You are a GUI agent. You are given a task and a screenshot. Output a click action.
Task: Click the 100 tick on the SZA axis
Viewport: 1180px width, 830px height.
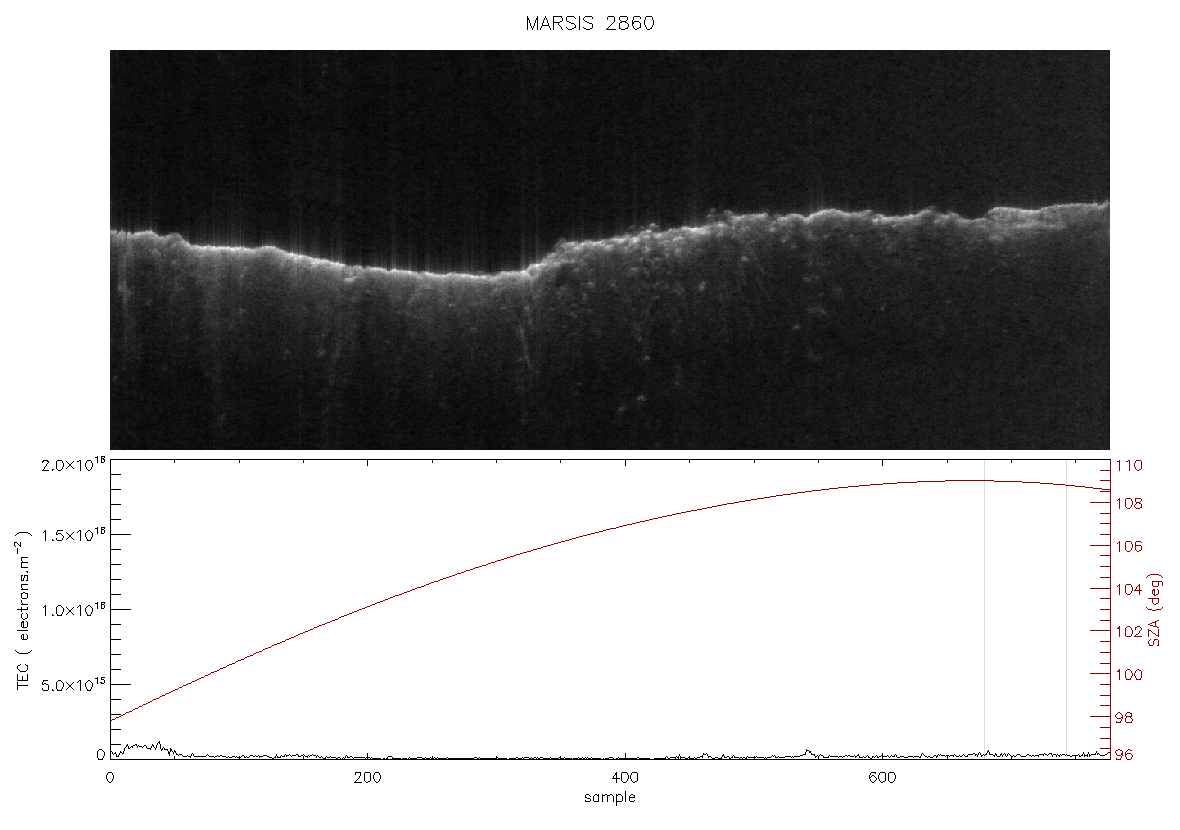click(1128, 675)
